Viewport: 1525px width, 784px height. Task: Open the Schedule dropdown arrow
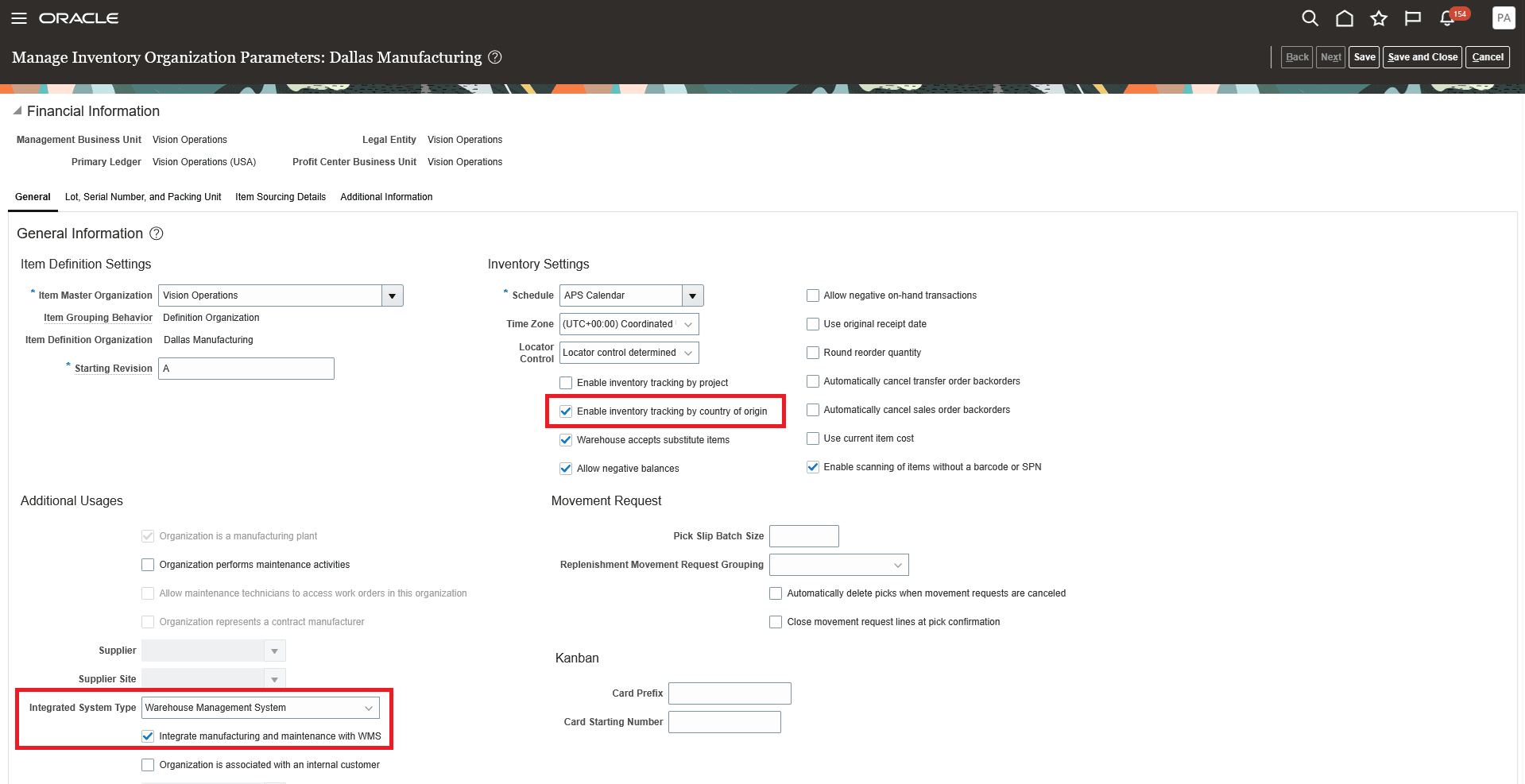[693, 295]
